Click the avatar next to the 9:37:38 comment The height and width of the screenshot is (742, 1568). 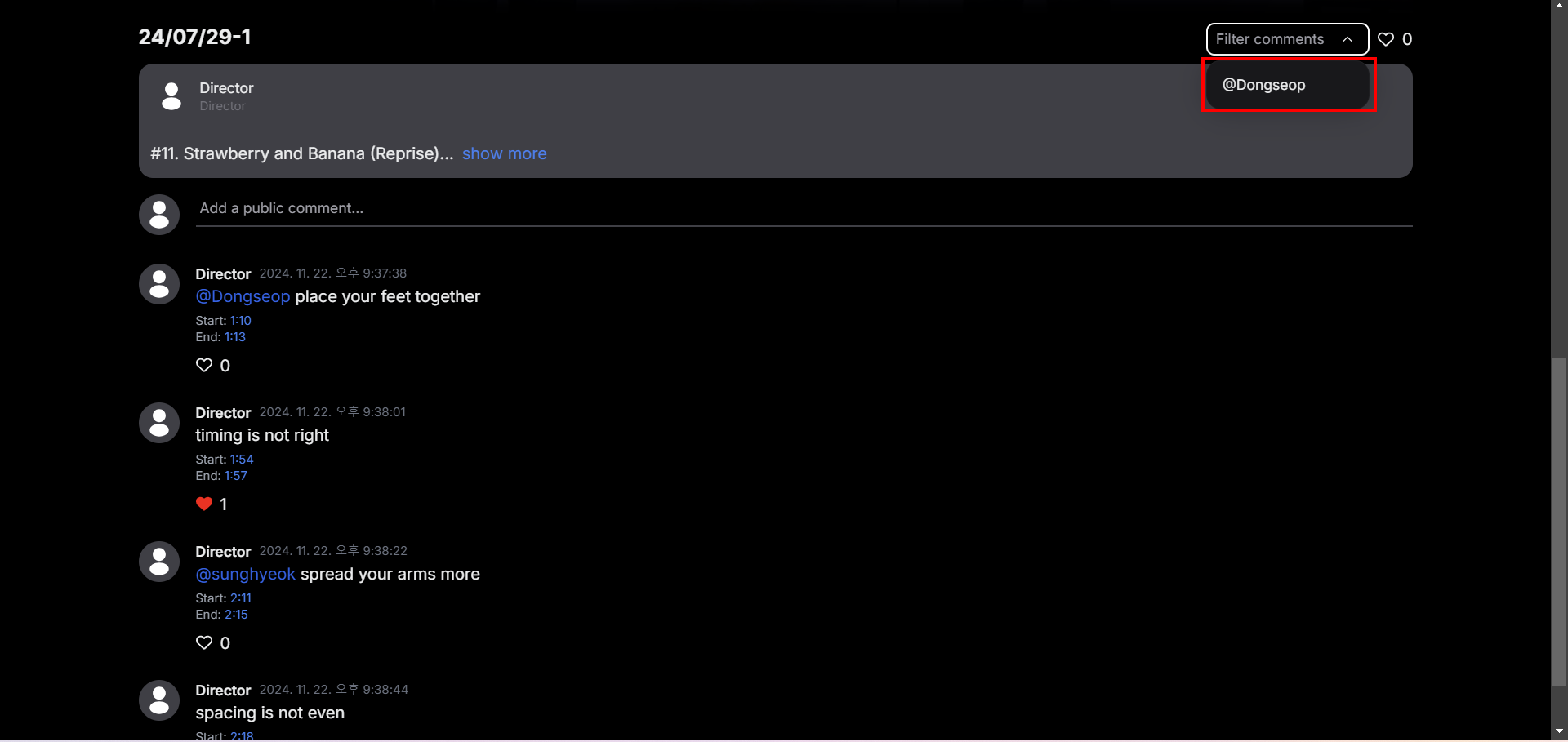pyautogui.click(x=158, y=283)
